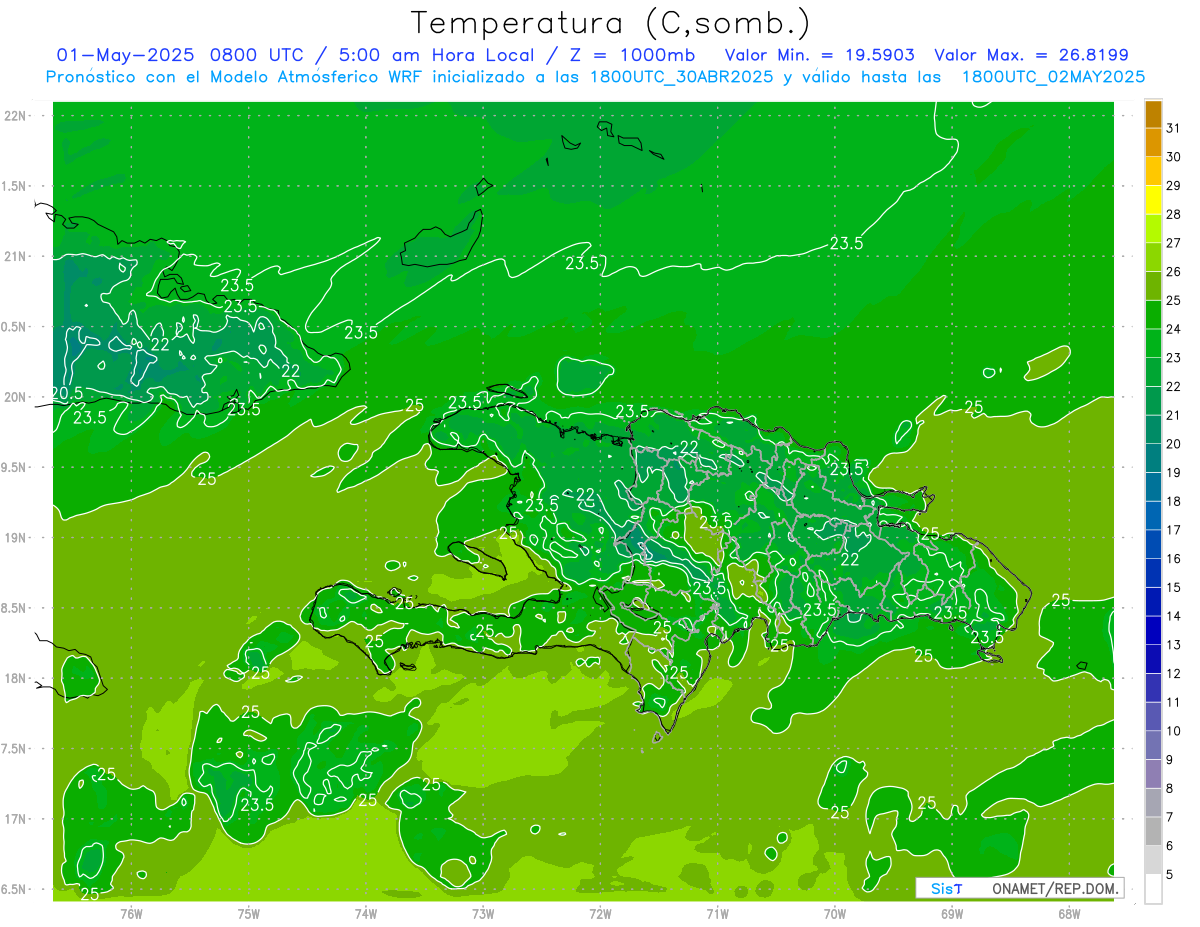Click the '10' colorbar scale label
The image size is (1200, 927).
(1174, 731)
